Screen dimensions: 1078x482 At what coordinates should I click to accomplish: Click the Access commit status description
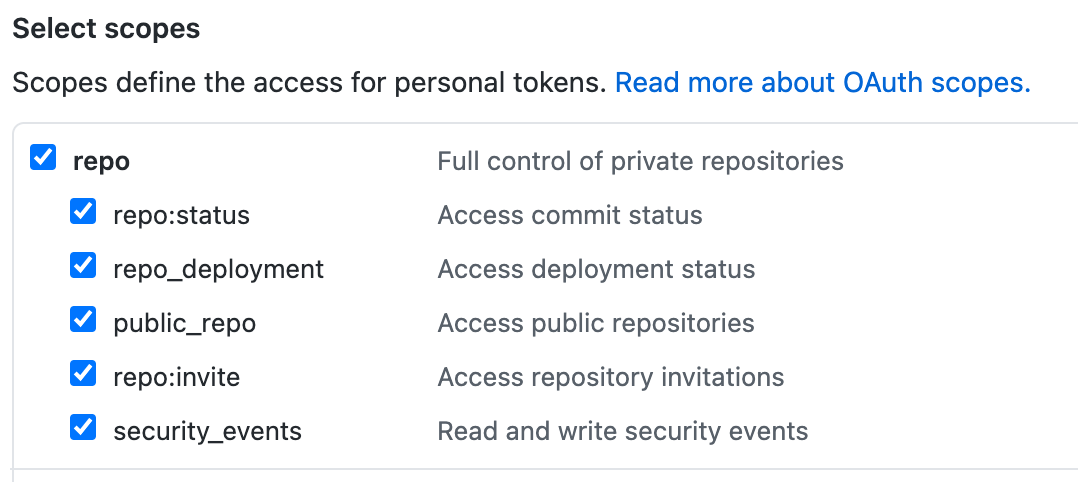(x=570, y=215)
